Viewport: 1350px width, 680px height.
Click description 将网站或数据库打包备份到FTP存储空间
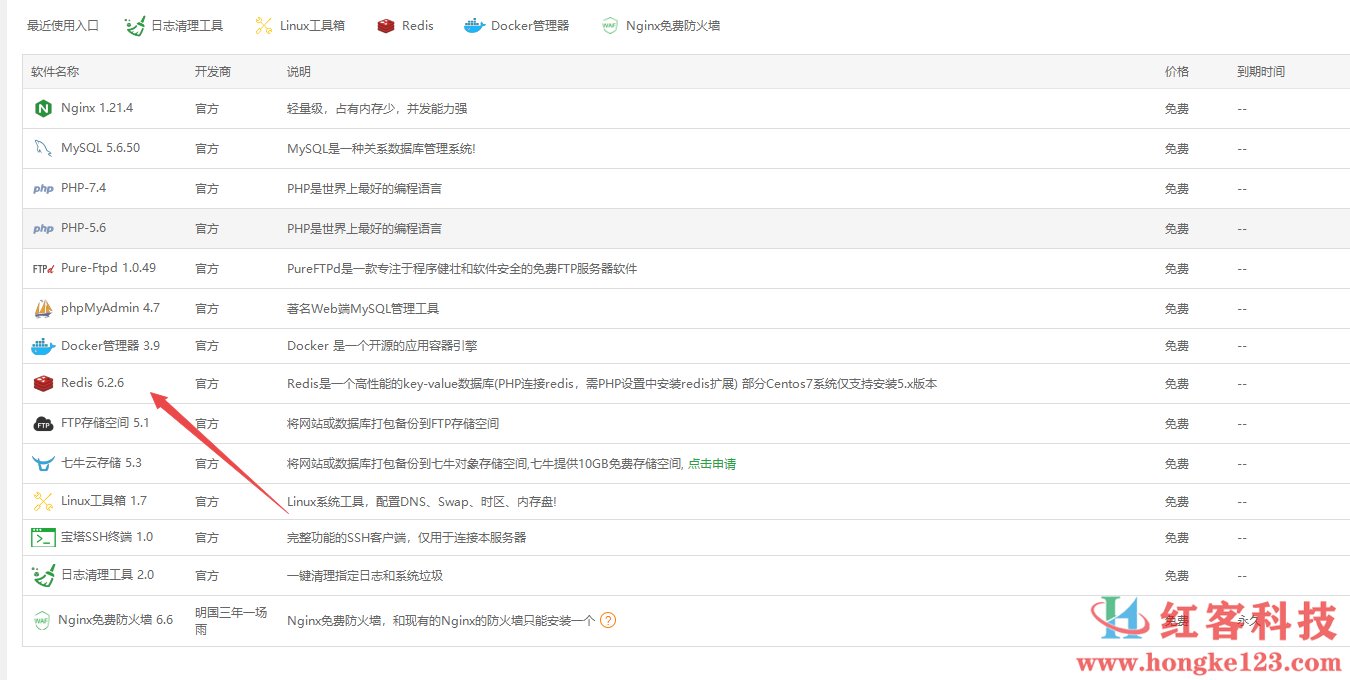coord(393,424)
